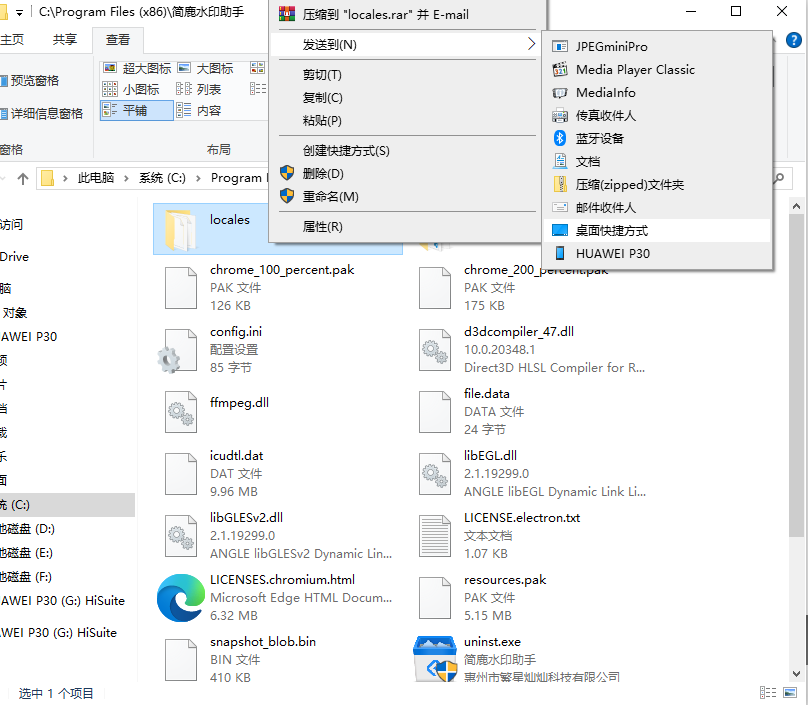
Task: Open Help via the question mark icon
Action: tap(794, 41)
